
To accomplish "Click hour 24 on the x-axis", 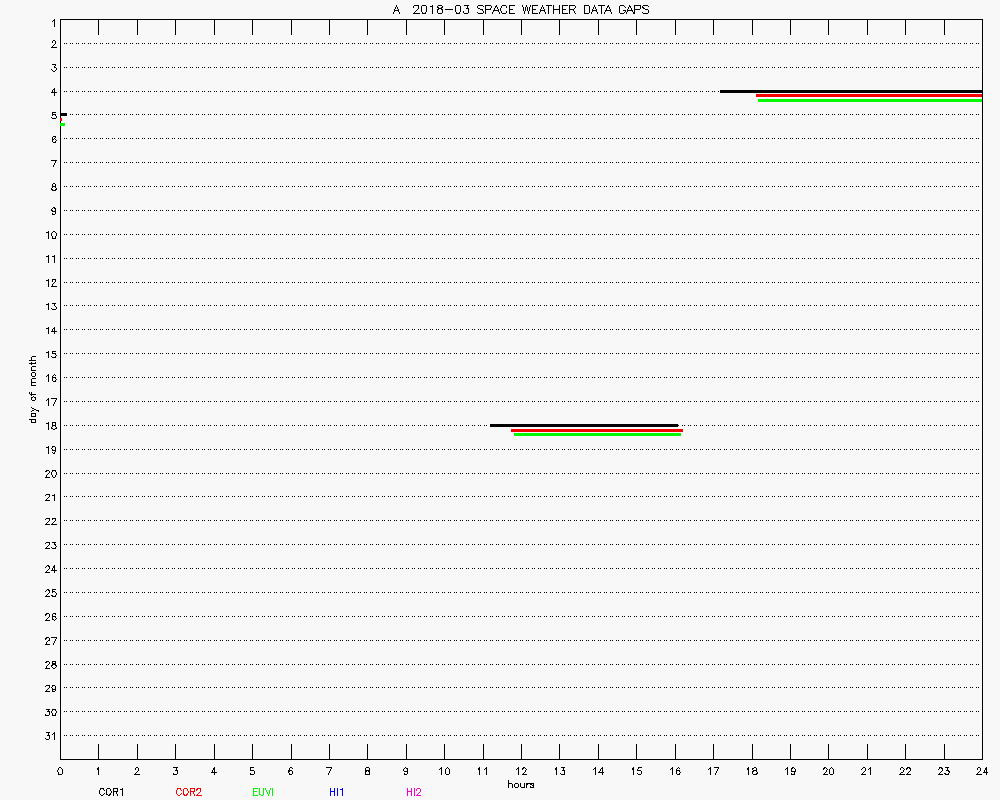I will (981, 771).
